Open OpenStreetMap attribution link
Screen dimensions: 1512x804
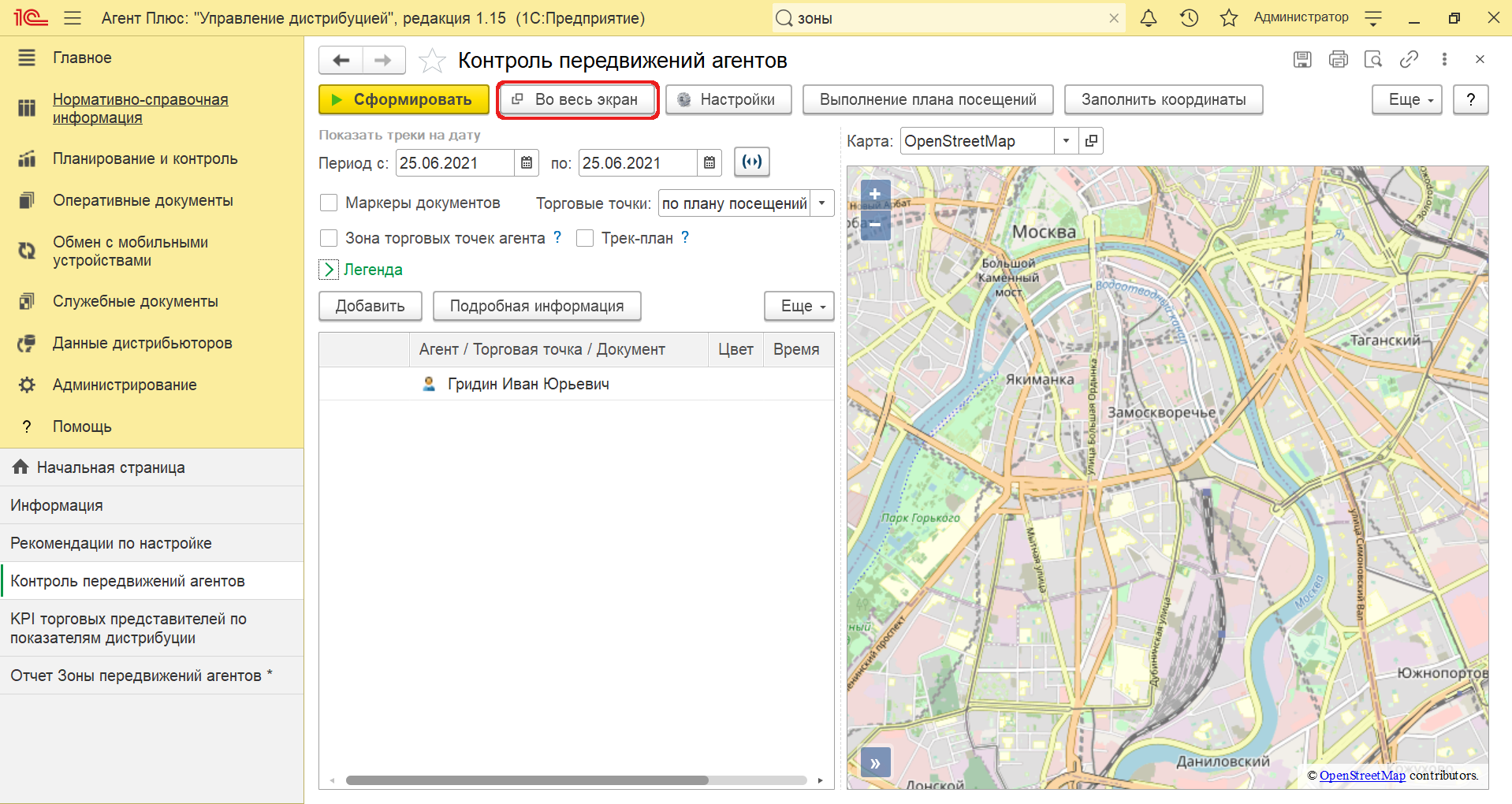click(1362, 776)
